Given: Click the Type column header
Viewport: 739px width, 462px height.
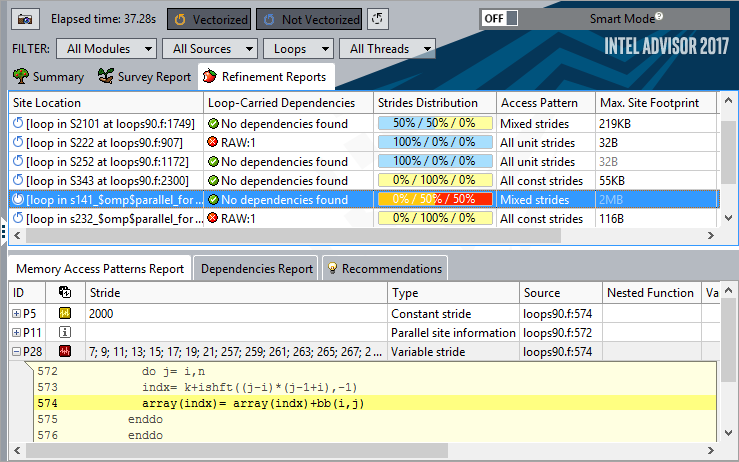Looking at the screenshot, I should [453, 293].
